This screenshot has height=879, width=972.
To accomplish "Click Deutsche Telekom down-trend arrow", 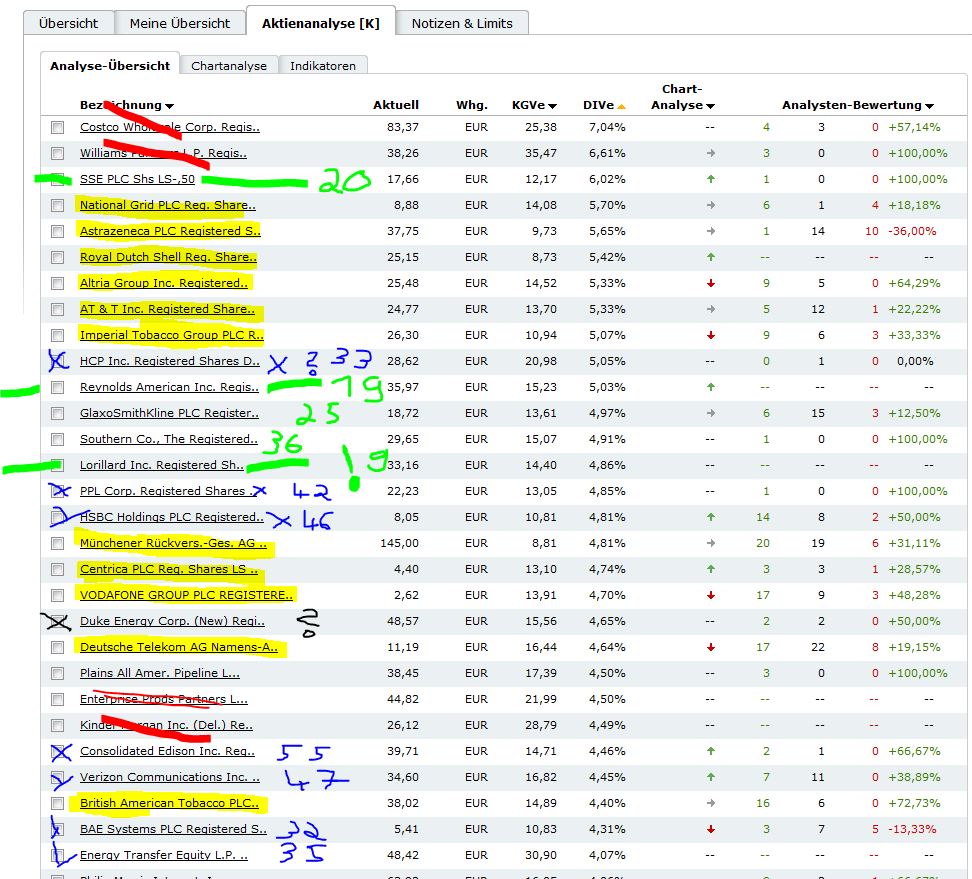I will [x=710, y=647].
